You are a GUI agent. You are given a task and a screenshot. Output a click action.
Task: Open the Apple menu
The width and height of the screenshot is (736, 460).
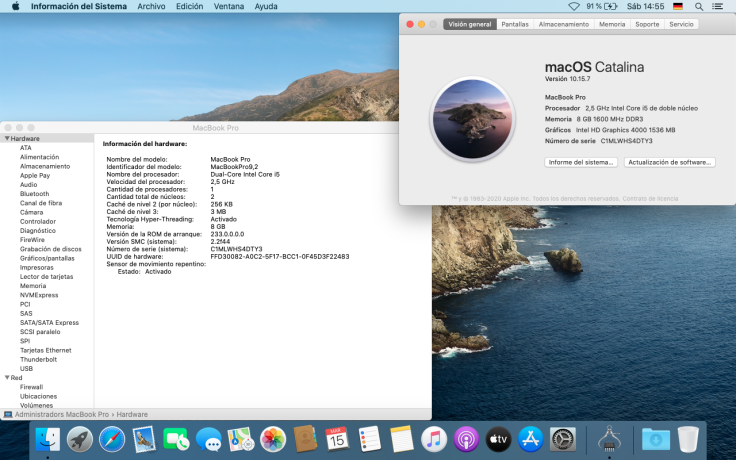tap(15, 6)
